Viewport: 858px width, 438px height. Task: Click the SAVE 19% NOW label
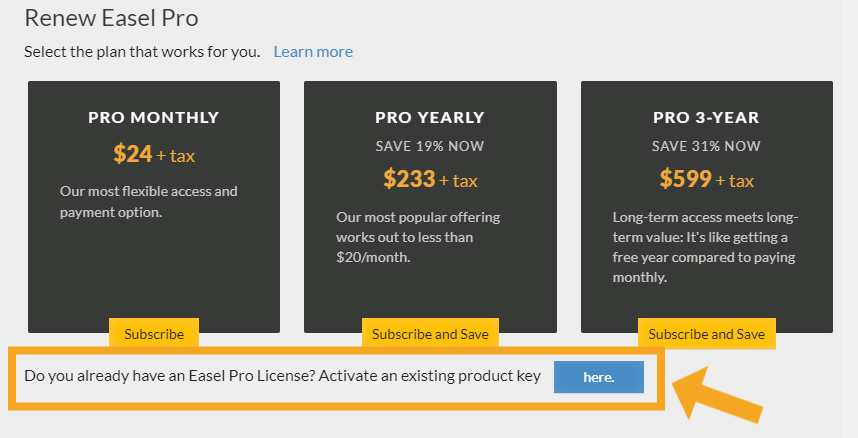tap(430, 146)
